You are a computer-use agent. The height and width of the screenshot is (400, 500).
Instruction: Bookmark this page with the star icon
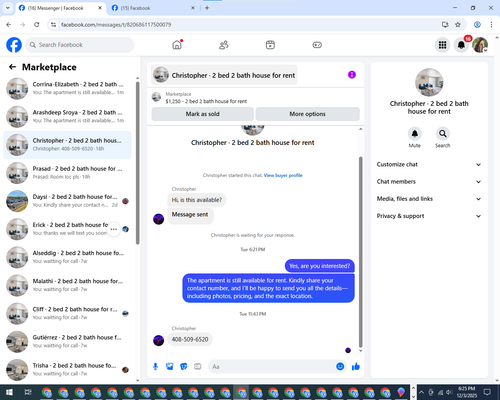(458, 25)
